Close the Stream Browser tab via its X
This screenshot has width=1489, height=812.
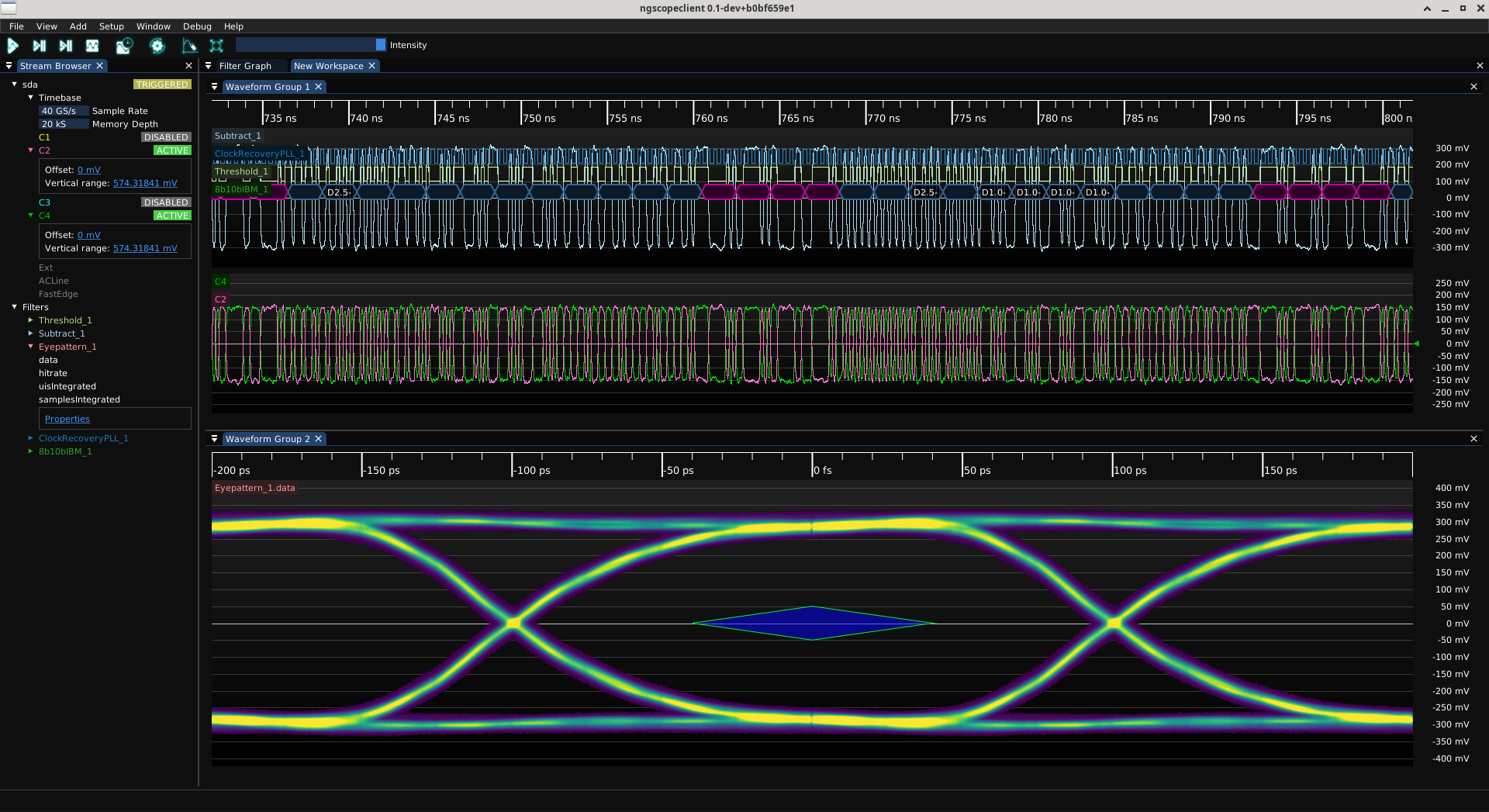click(x=99, y=66)
